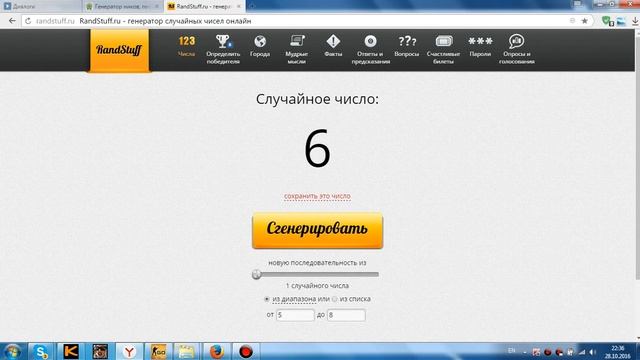Open a new browser tab
The height and width of the screenshot is (360, 640).
[x=252, y=6]
